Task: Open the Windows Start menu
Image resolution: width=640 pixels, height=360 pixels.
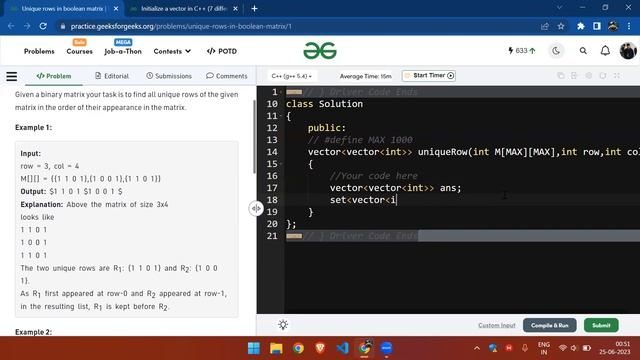Action: tap(254, 348)
